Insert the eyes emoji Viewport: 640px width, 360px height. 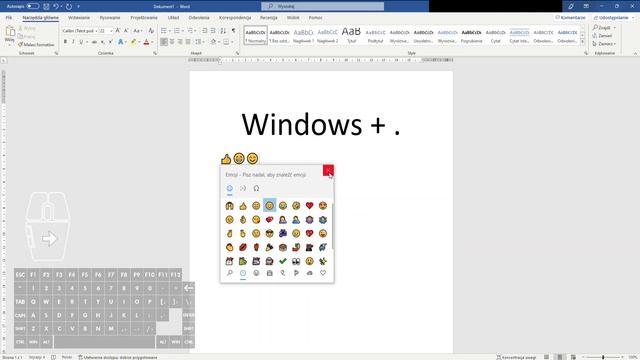click(x=296, y=260)
